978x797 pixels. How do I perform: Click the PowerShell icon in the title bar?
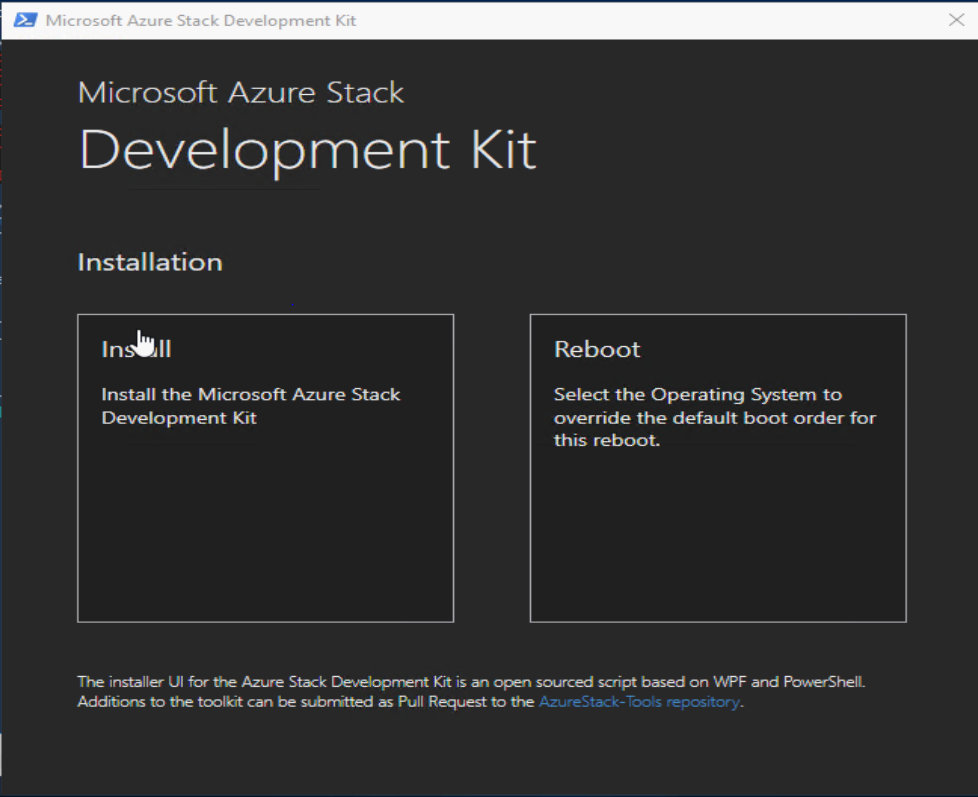(x=25, y=21)
